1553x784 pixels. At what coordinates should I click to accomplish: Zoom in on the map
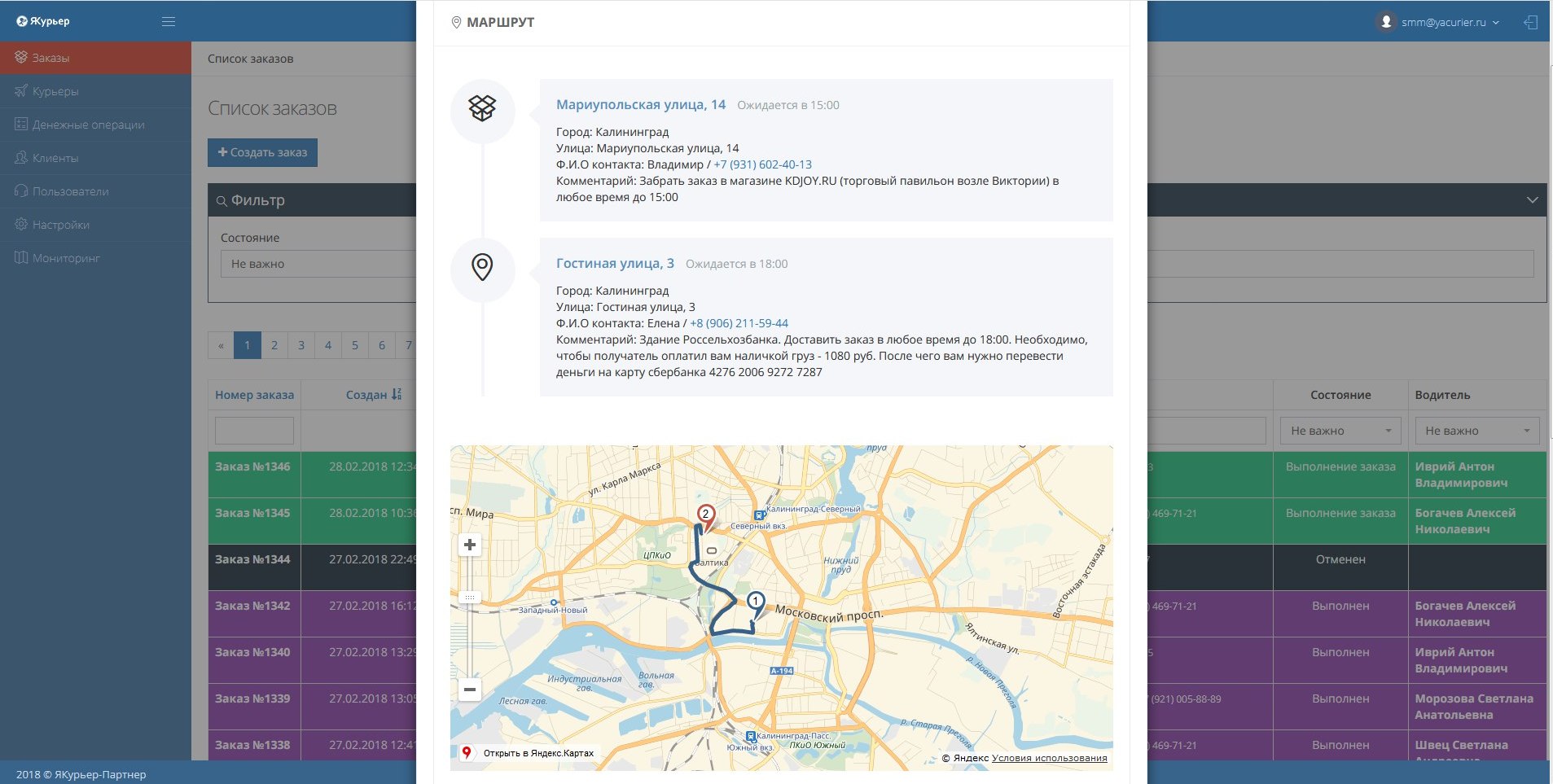470,545
